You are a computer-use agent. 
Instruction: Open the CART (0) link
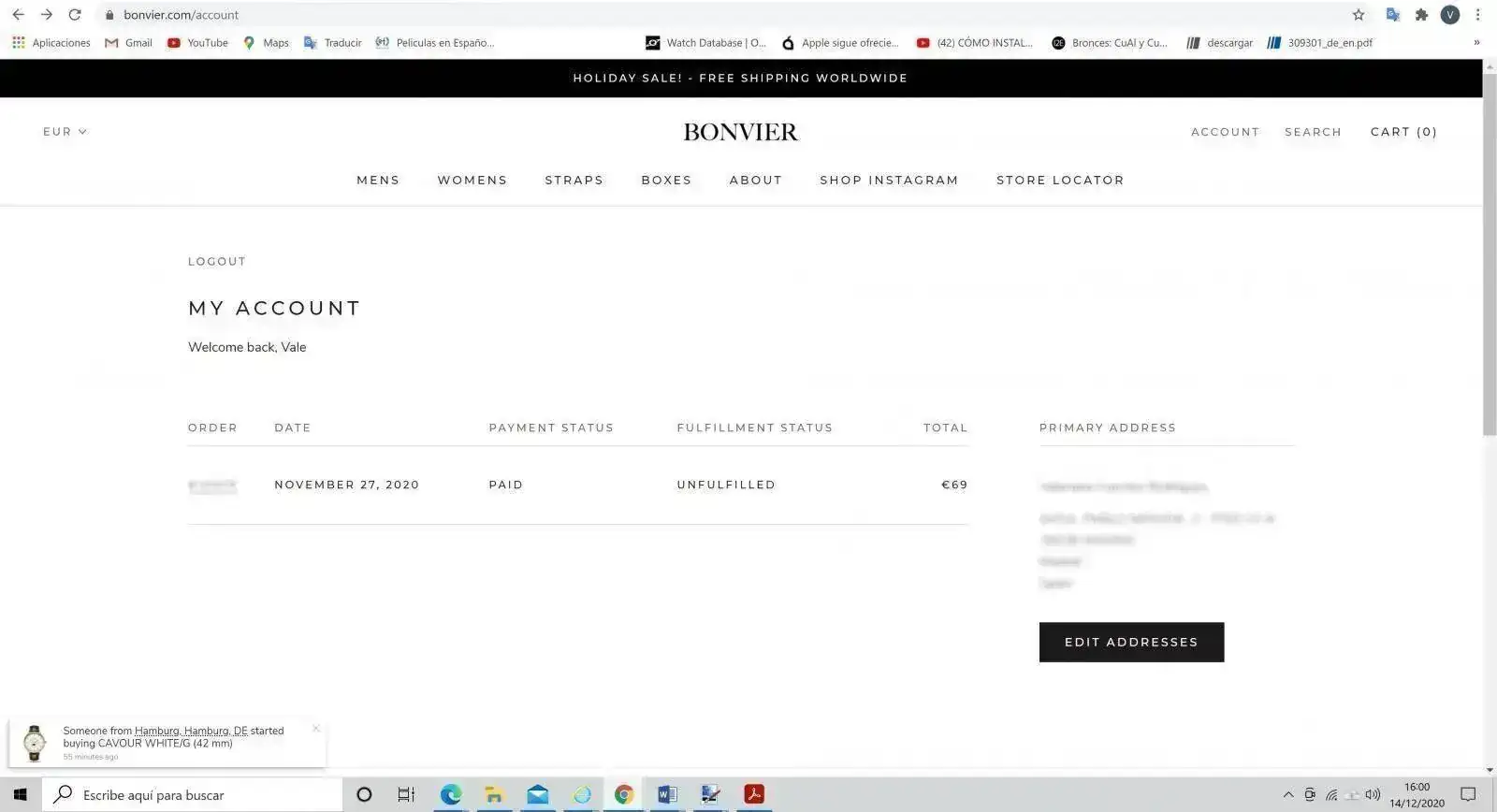click(1403, 132)
